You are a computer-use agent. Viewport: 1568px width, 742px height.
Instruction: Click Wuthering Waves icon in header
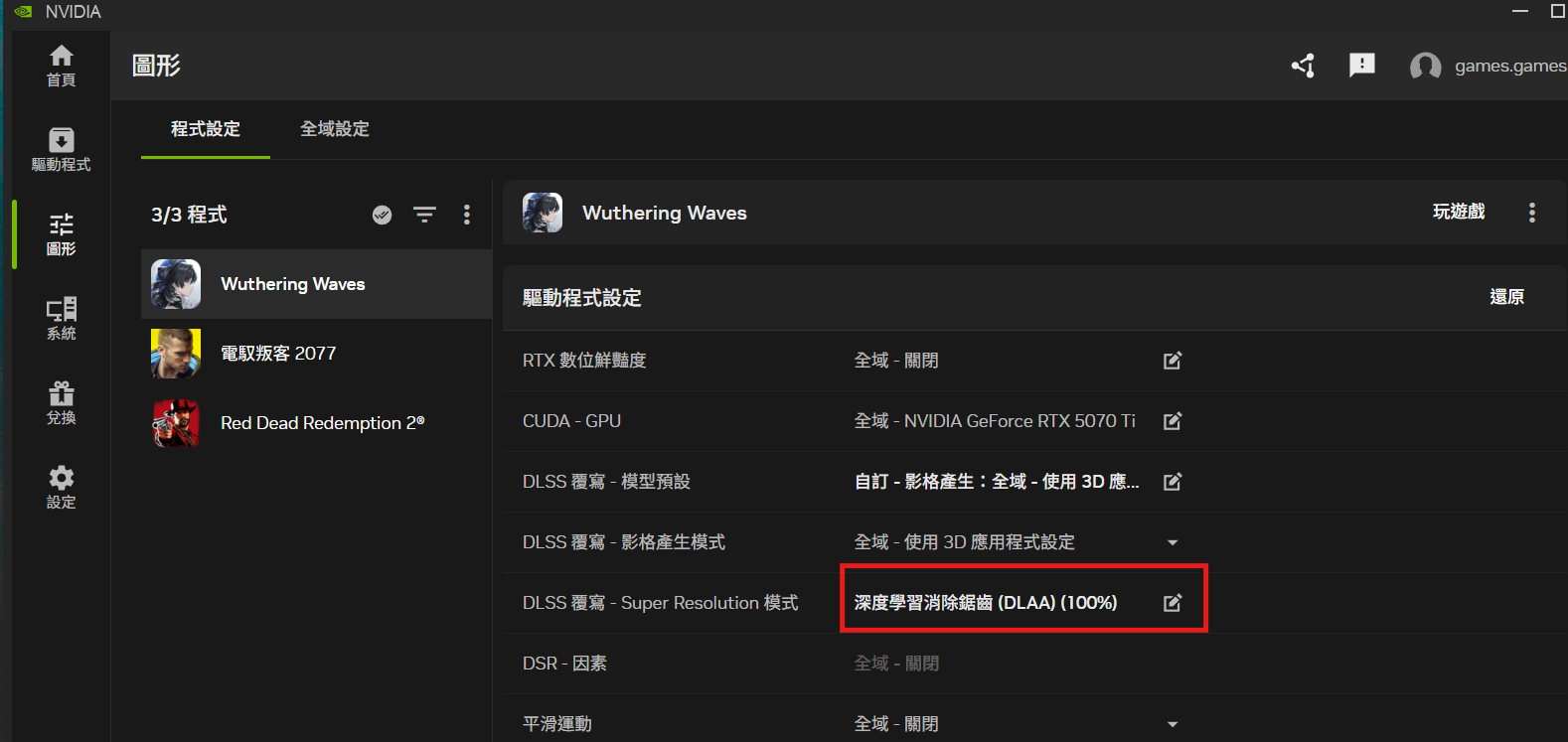point(543,213)
